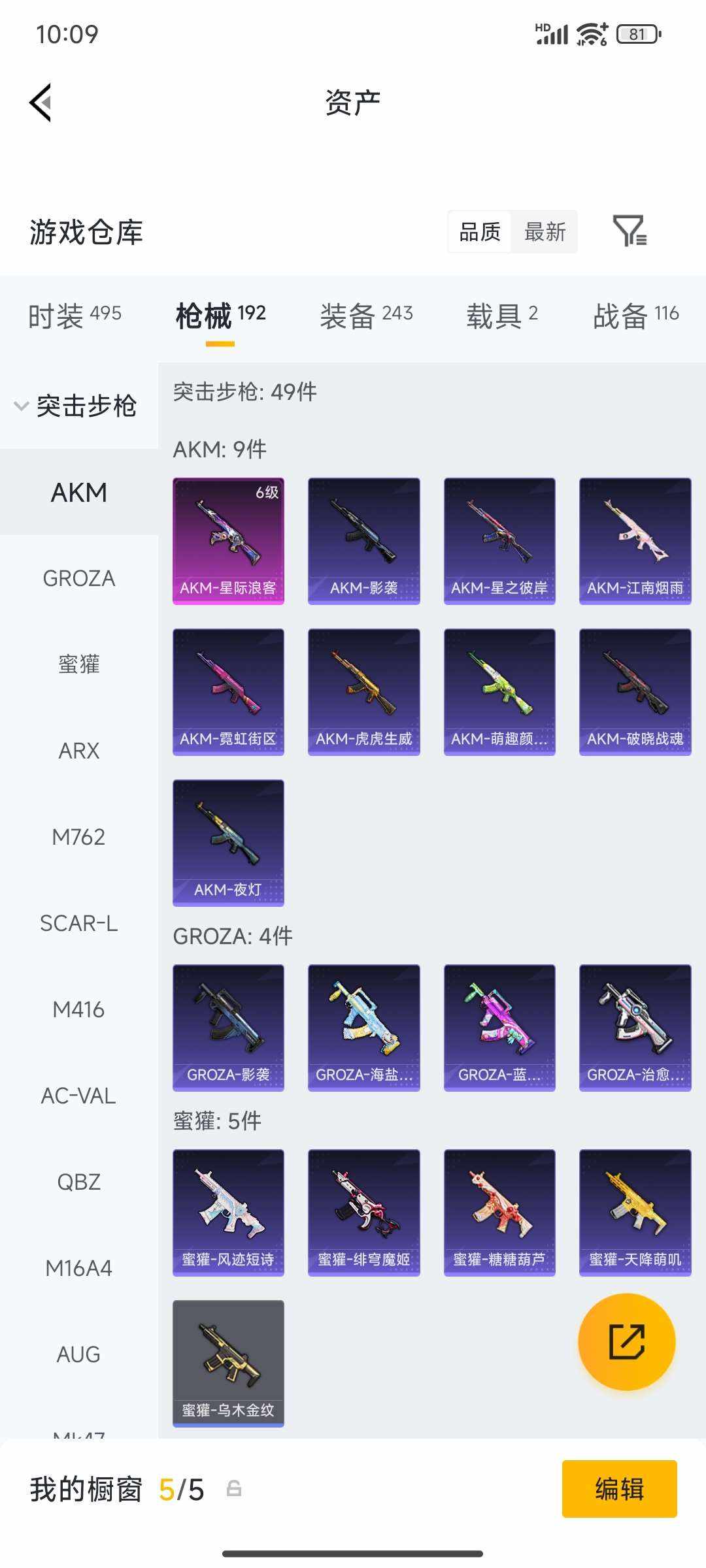Select the 蜜獾-乌木金纹 skin card
The width and height of the screenshot is (706, 1568).
coord(228,1364)
